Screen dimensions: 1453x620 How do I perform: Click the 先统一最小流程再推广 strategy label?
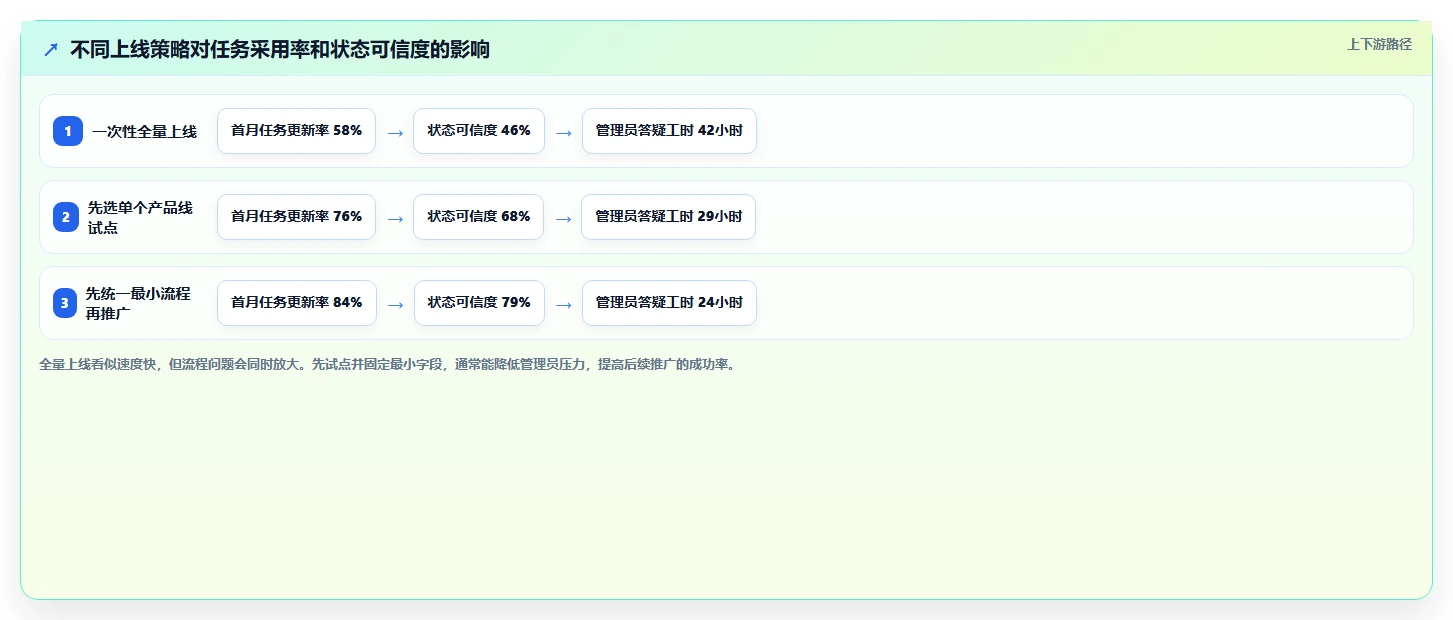click(138, 303)
